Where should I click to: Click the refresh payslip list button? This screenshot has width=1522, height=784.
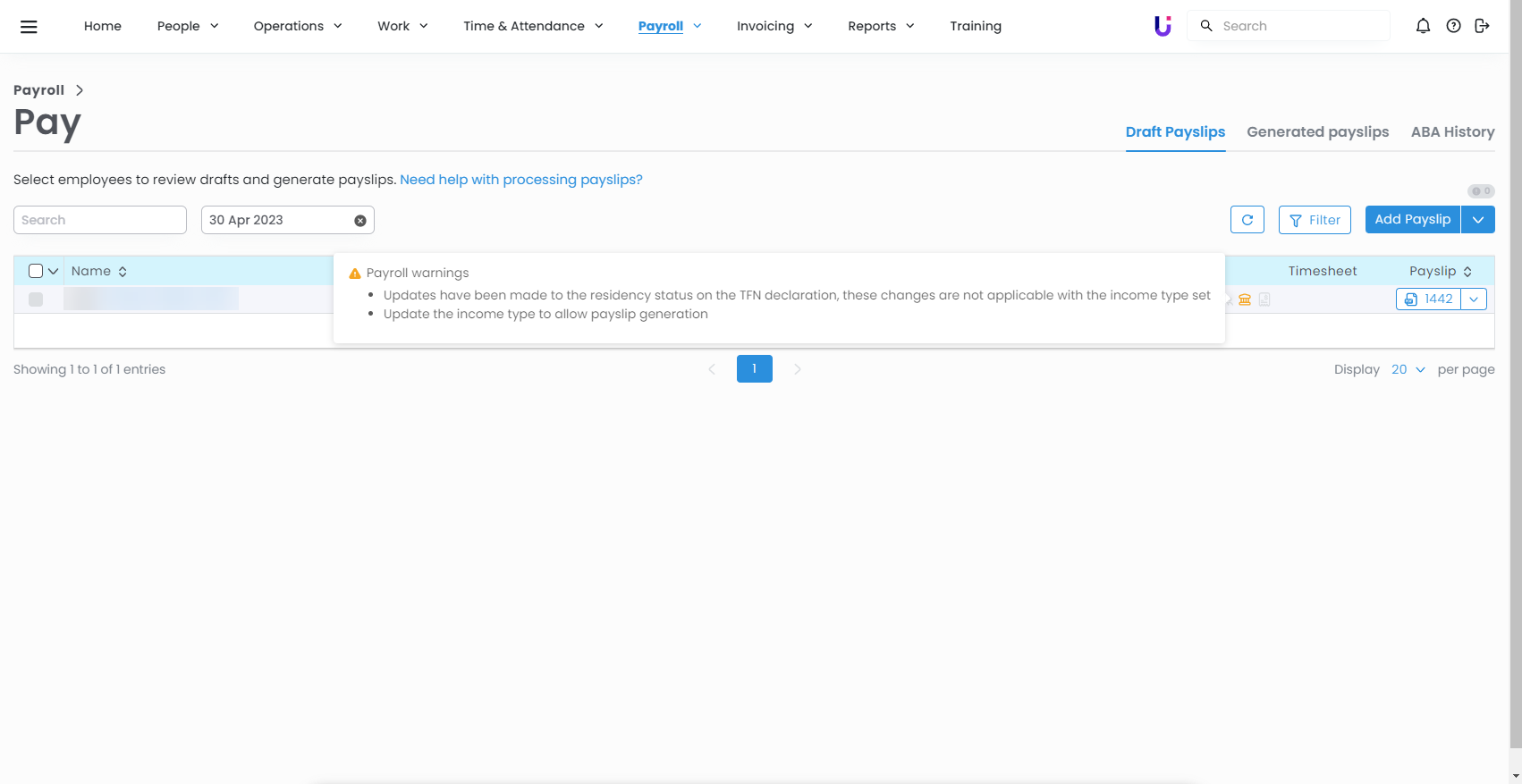[1247, 220]
